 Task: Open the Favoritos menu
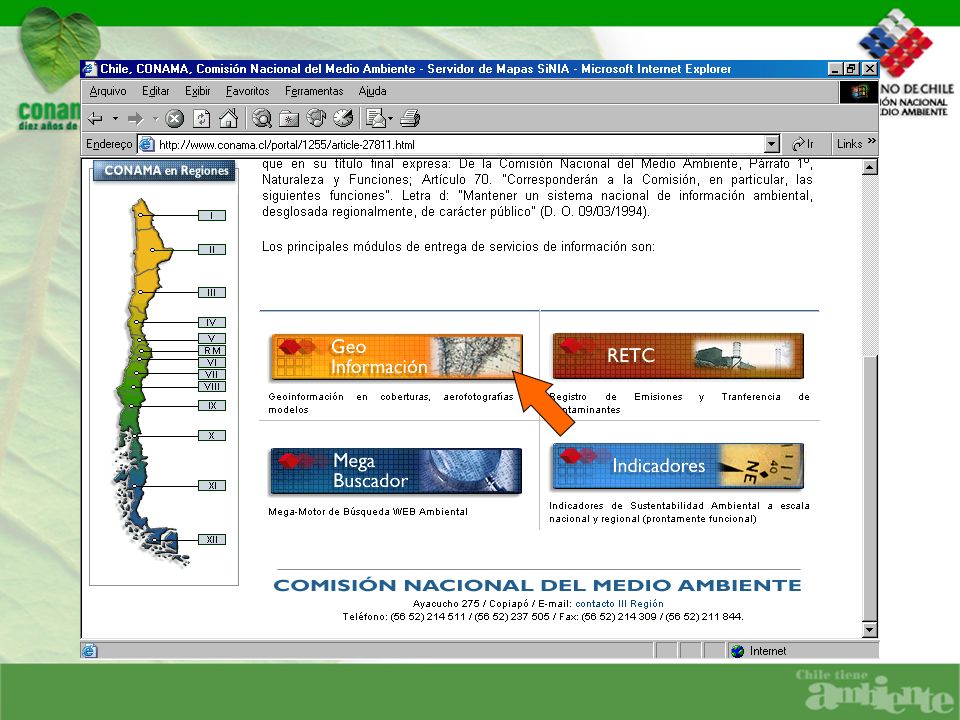247,91
